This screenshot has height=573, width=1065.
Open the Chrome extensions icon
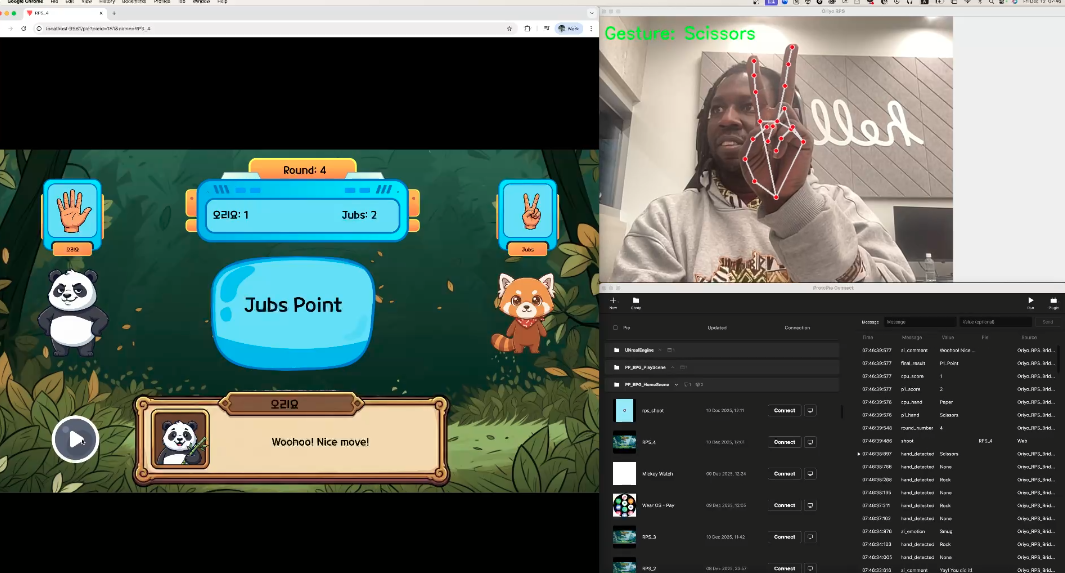pos(527,29)
